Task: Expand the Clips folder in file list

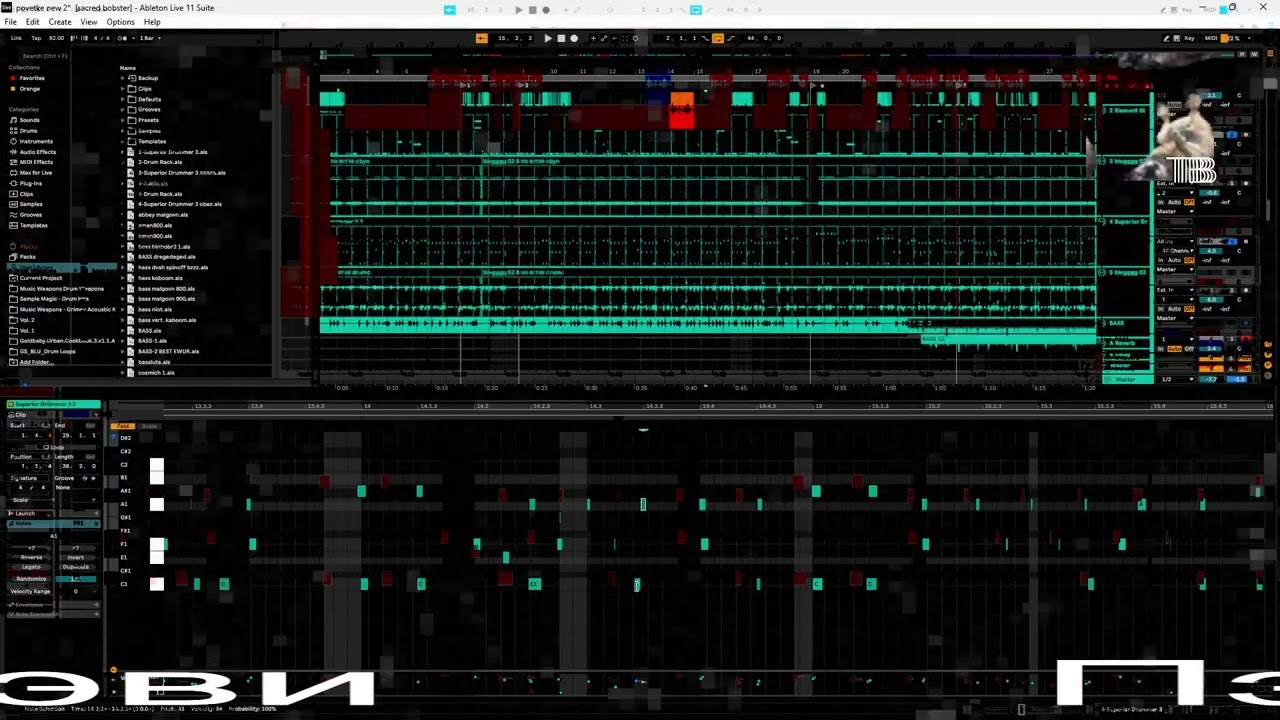Action: pyautogui.click(x=124, y=89)
